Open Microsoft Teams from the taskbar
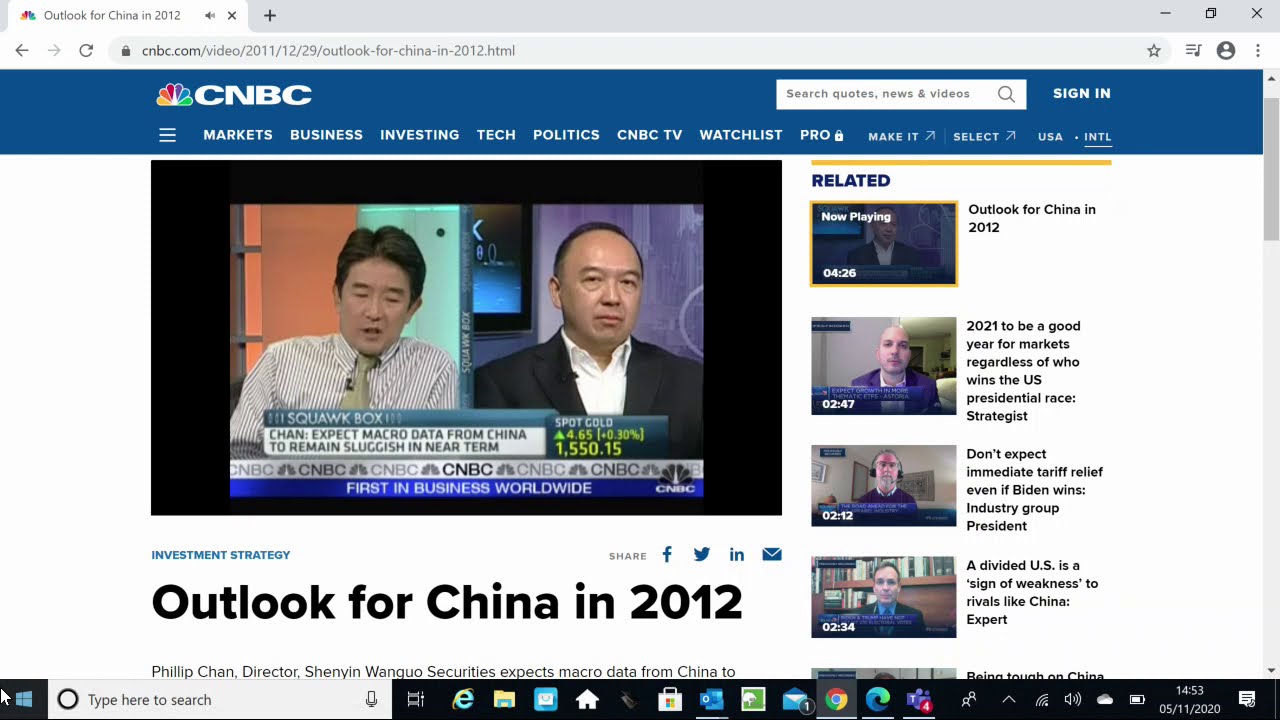The height and width of the screenshot is (720, 1280). (919, 700)
